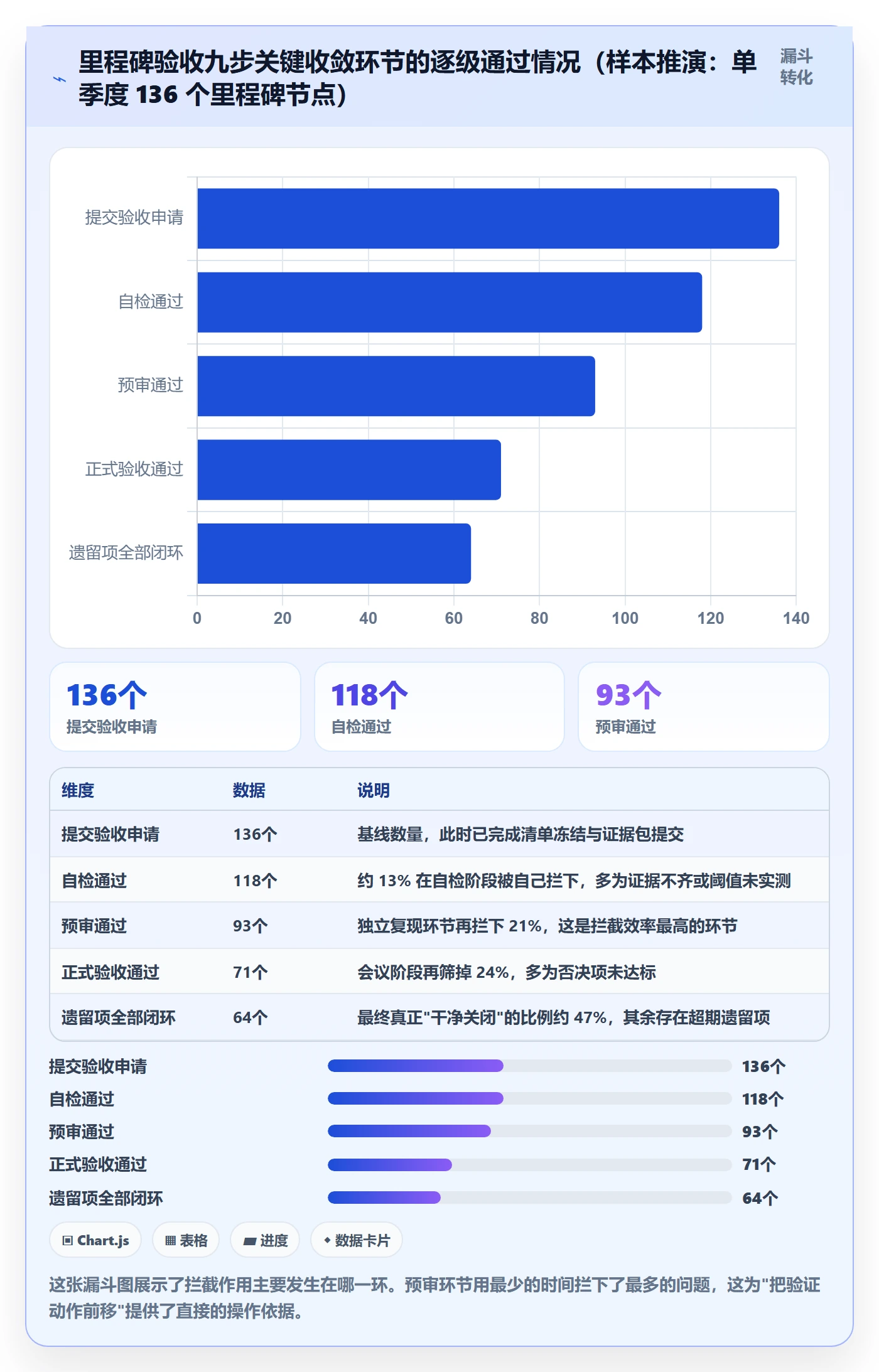The image size is (879, 1372).
Task: Click the 遗留项全部闭环 chart bar
Action: 334,554
